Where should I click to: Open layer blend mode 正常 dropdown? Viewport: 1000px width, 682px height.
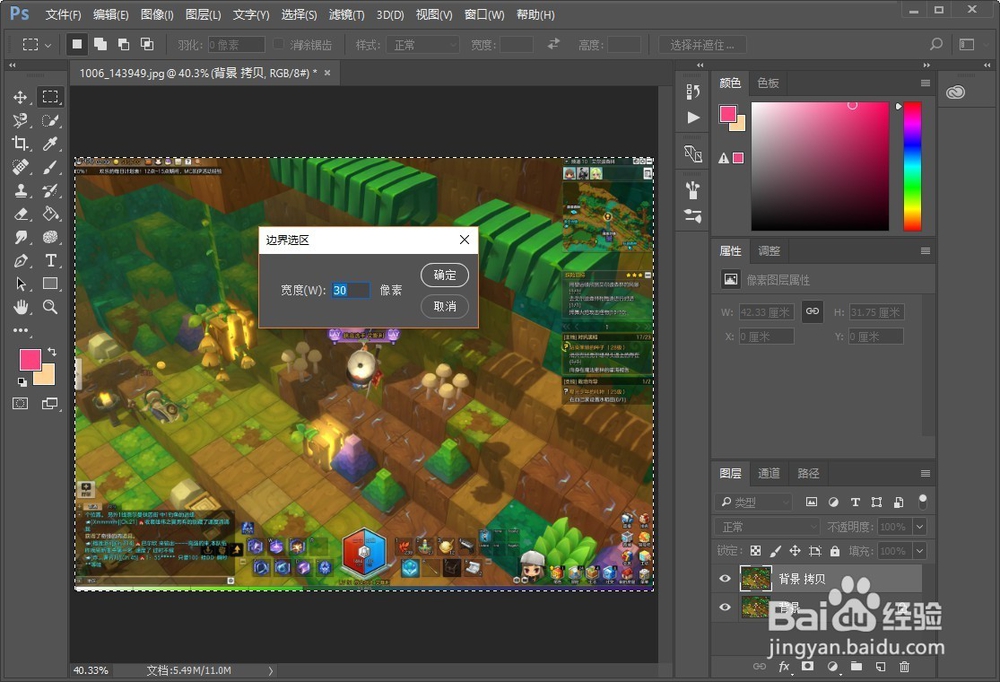tap(767, 527)
